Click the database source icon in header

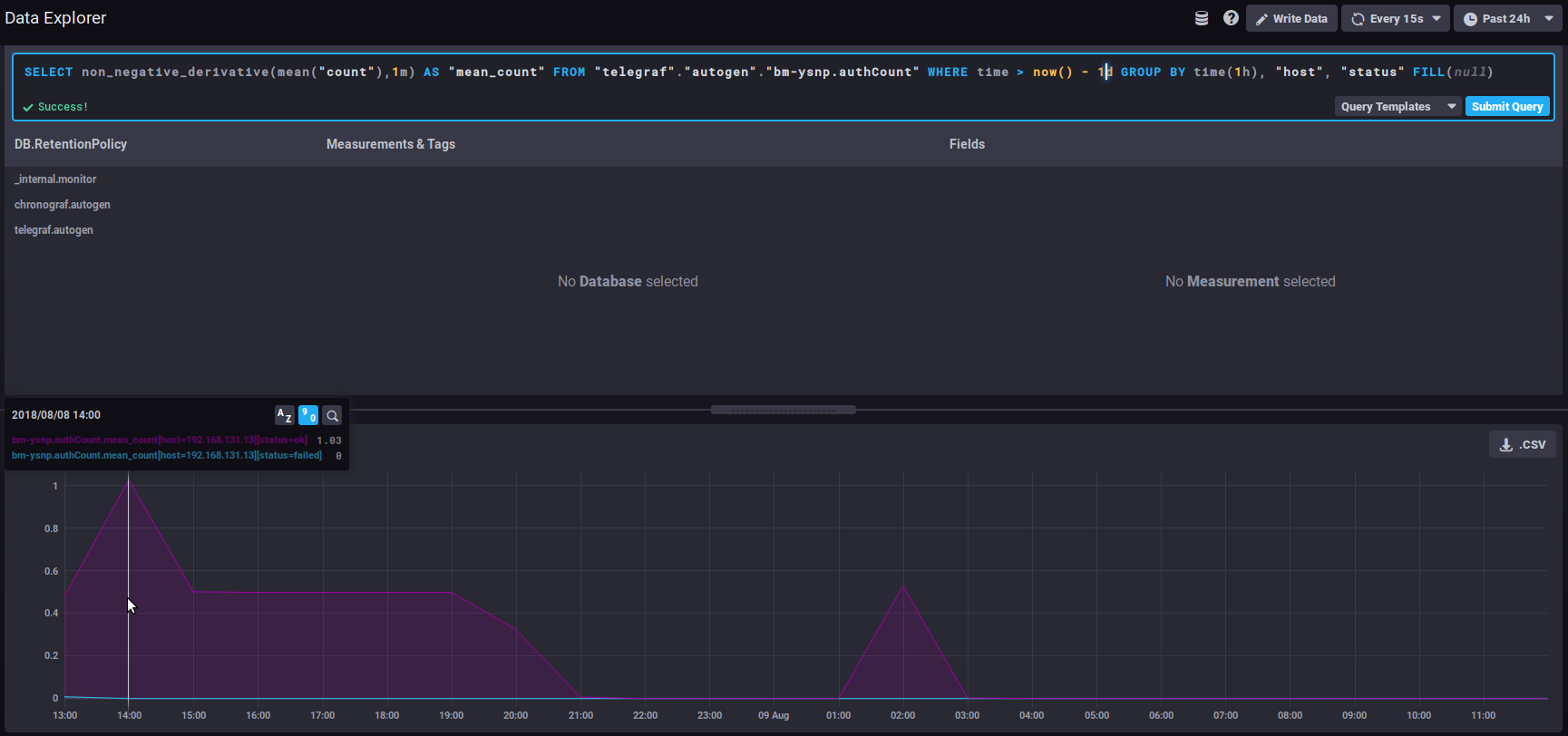pyautogui.click(x=1202, y=18)
